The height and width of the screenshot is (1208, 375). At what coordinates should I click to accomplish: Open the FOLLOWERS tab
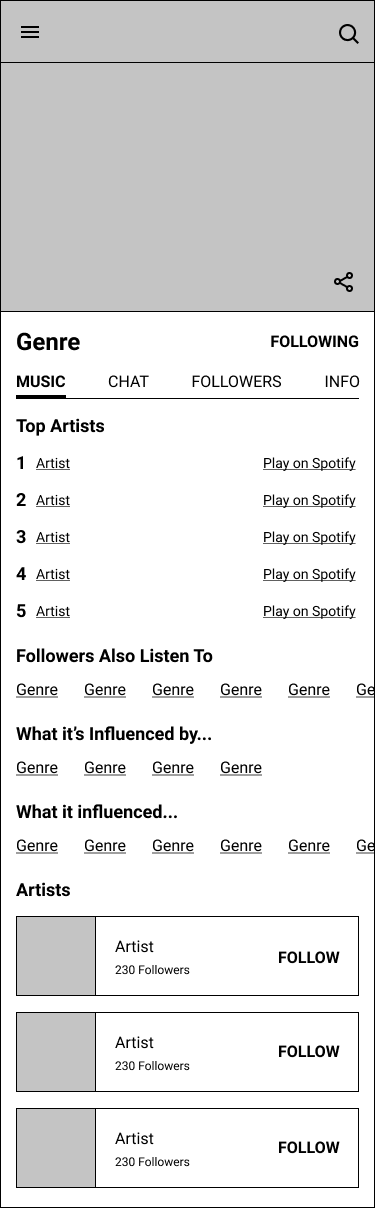click(x=236, y=382)
